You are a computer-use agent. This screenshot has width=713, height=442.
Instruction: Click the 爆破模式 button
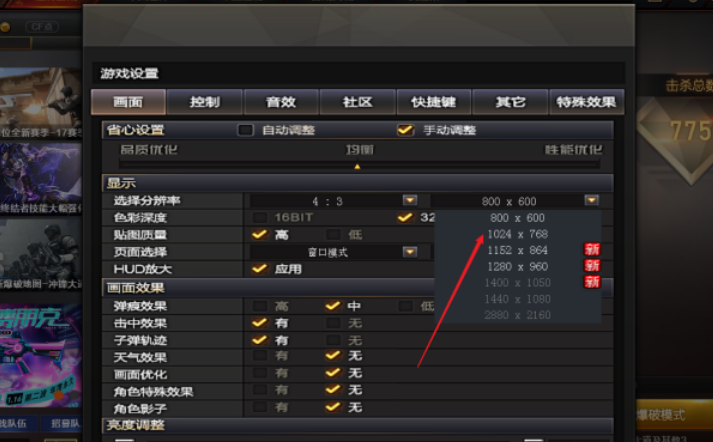674,414
